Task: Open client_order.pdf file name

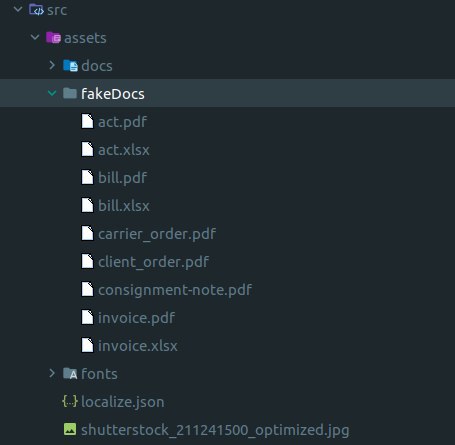Action: pos(154,262)
